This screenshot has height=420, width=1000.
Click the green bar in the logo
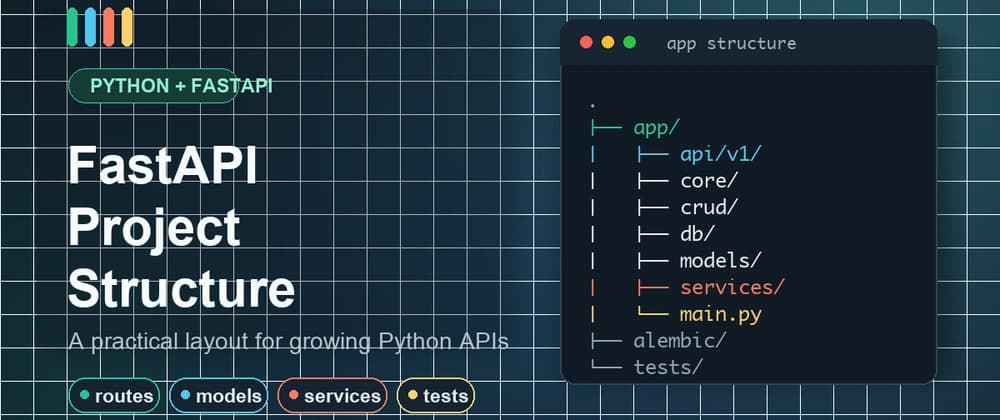click(x=72, y=27)
